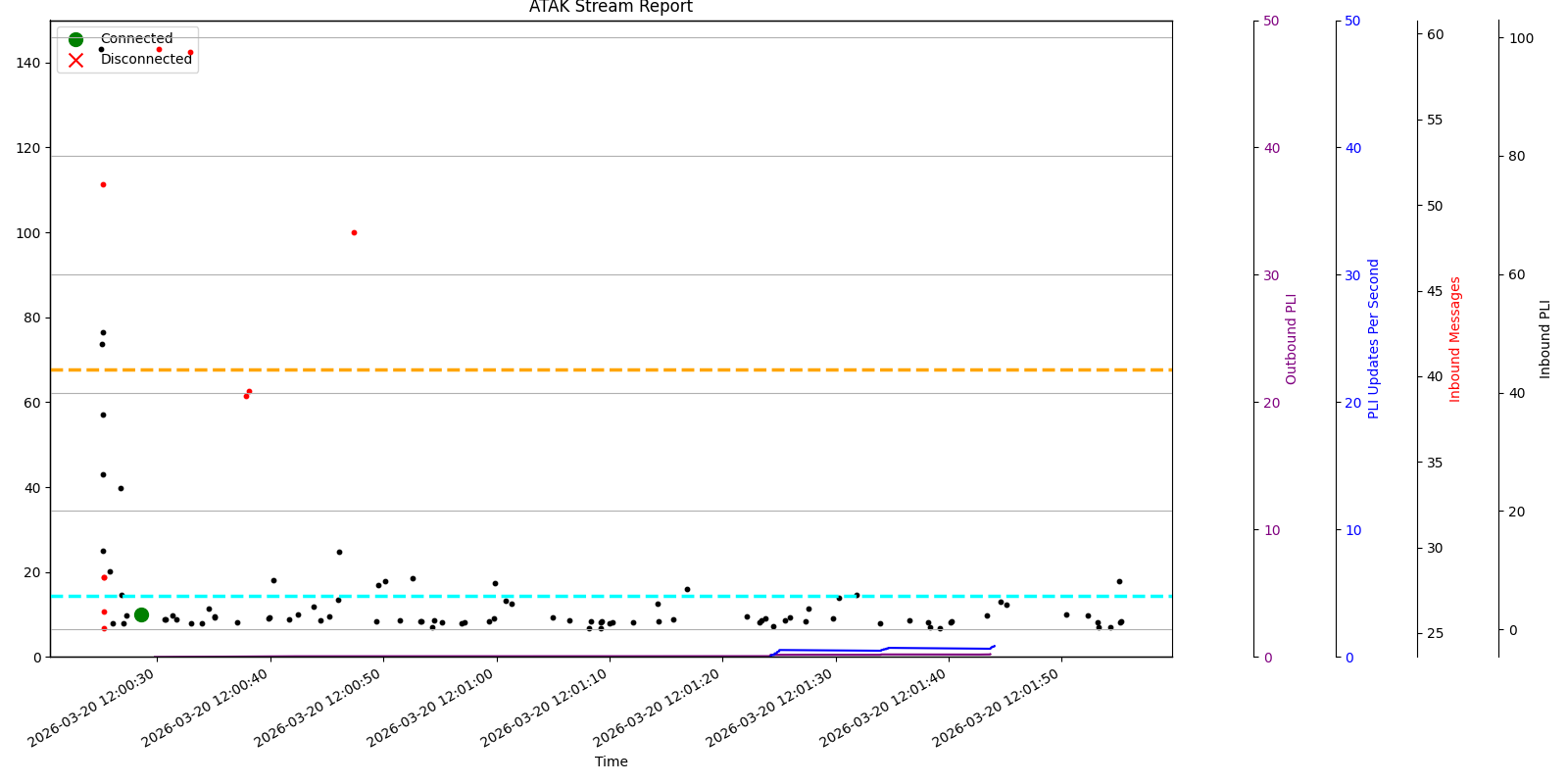Select the Disconnected legend text label

click(146, 60)
